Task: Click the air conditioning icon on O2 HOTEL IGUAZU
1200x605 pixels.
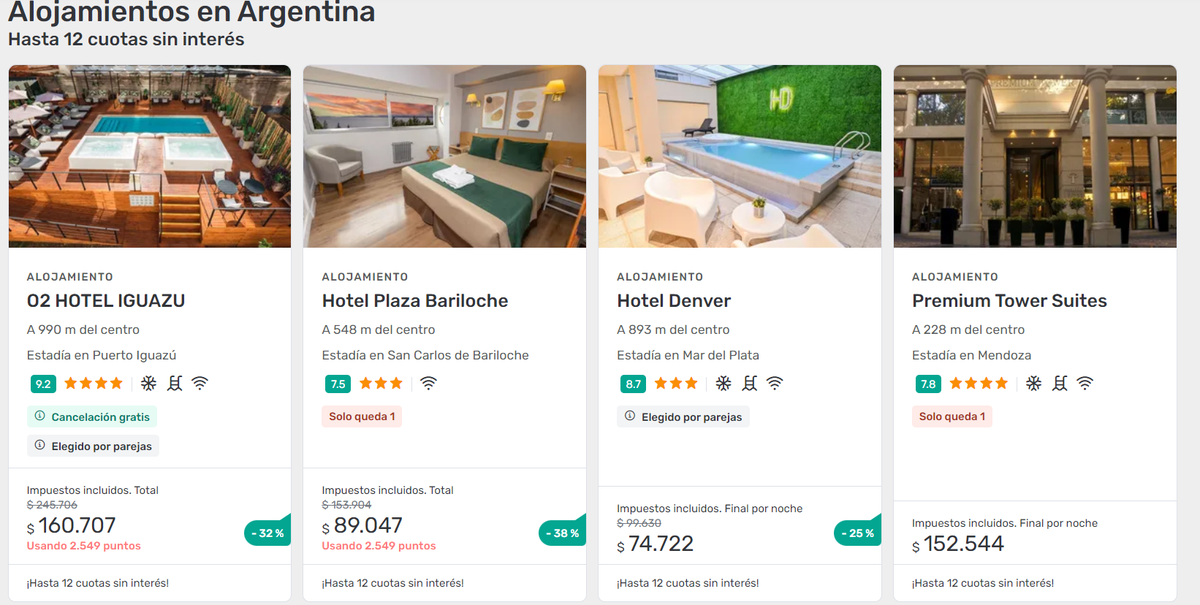Action: pos(148,383)
